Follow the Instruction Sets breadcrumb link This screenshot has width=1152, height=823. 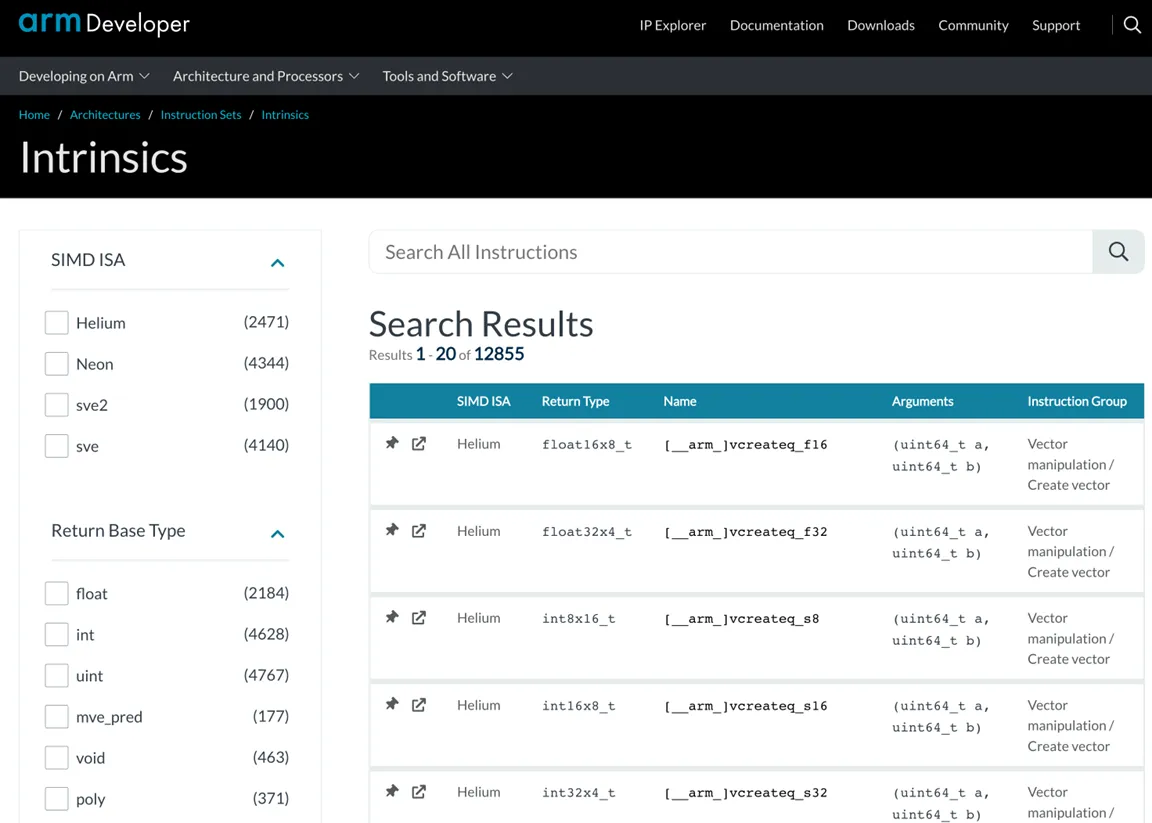coord(201,115)
